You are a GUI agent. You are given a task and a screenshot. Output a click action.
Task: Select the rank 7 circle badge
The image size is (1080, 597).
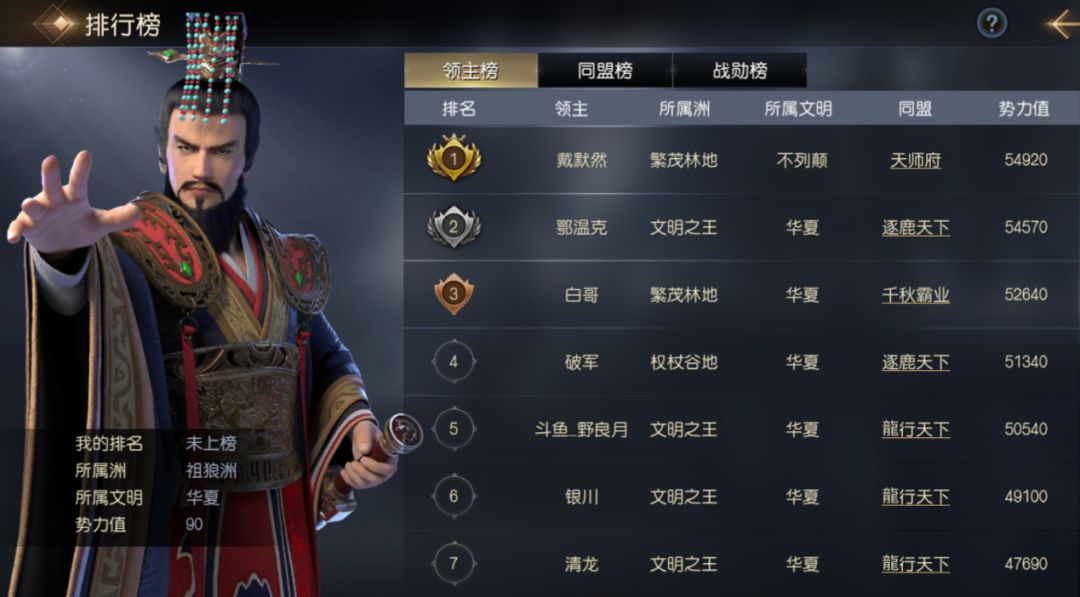pyautogui.click(x=454, y=564)
